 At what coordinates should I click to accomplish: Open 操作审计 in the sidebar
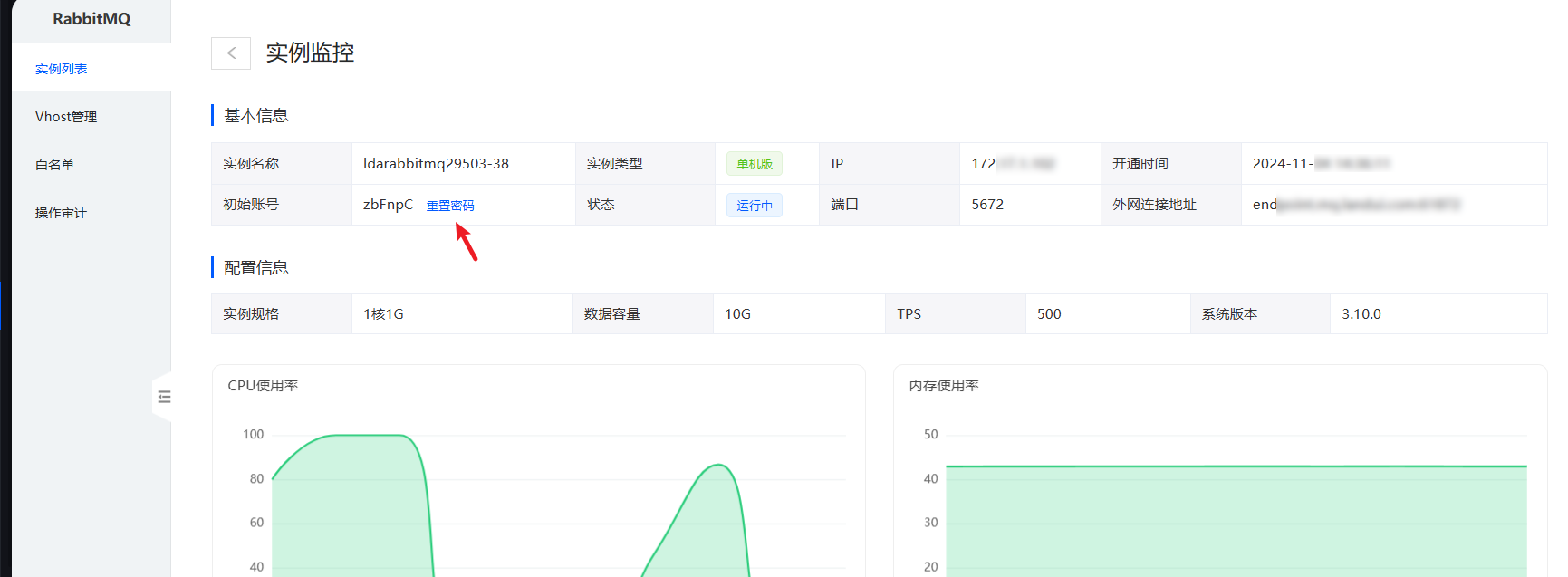pyautogui.click(x=61, y=213)
